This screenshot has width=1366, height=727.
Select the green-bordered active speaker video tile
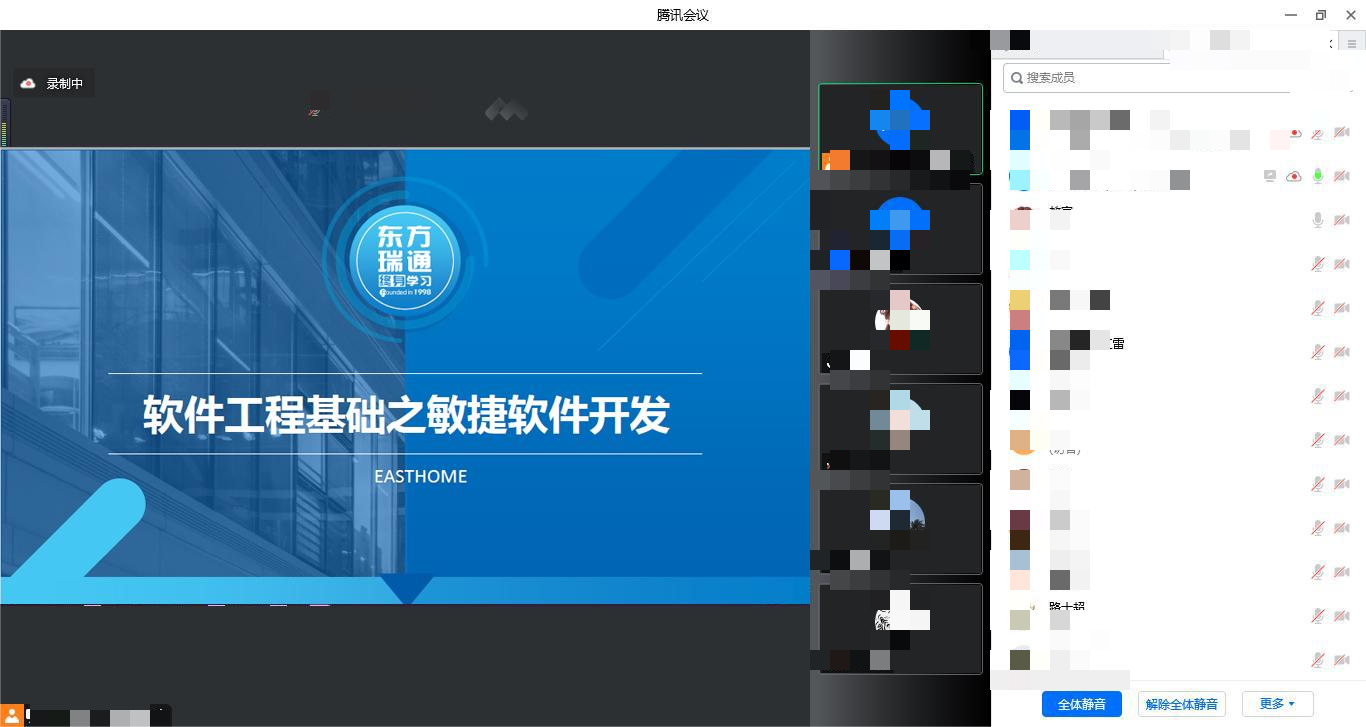tap(900, 128)
